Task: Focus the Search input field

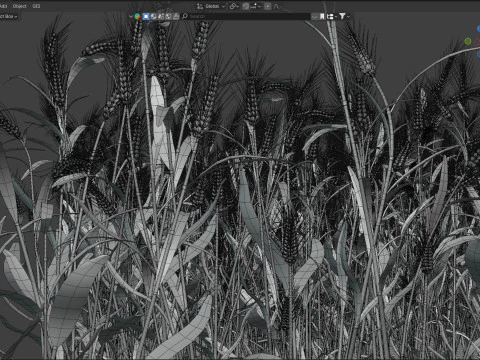Action: [246, 16]
